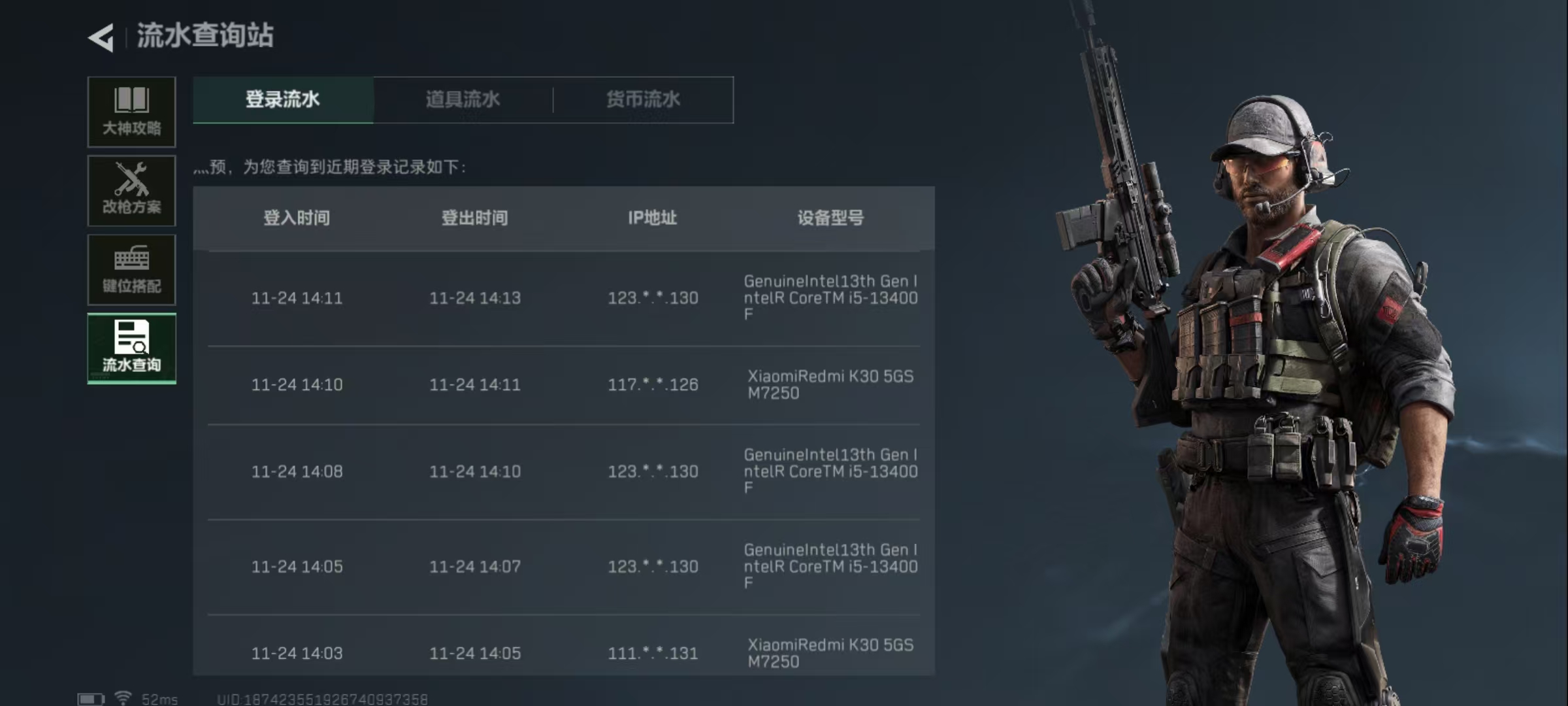Switch to the 登录流水 tab
The image size is (1568, 706).
pos(283,99)
